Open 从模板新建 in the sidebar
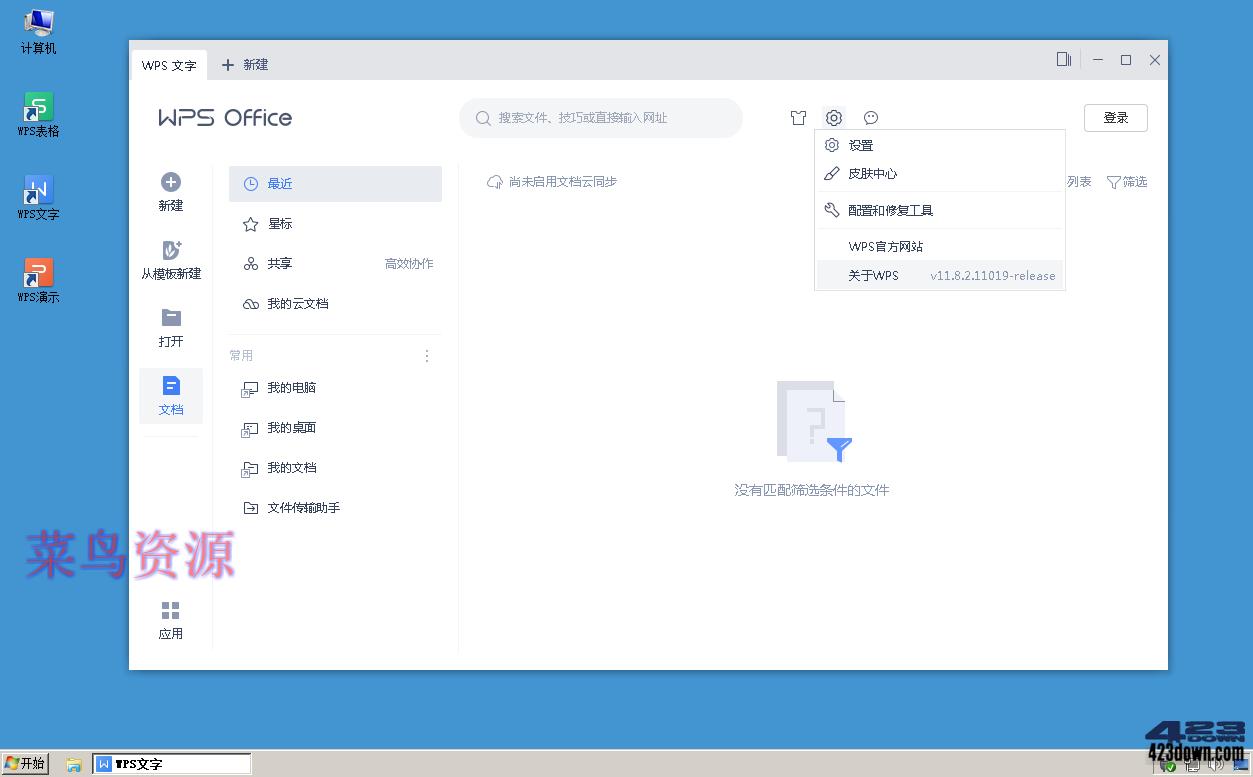The height and width of the screenshot is (777, 1253). tap(170, 260)
